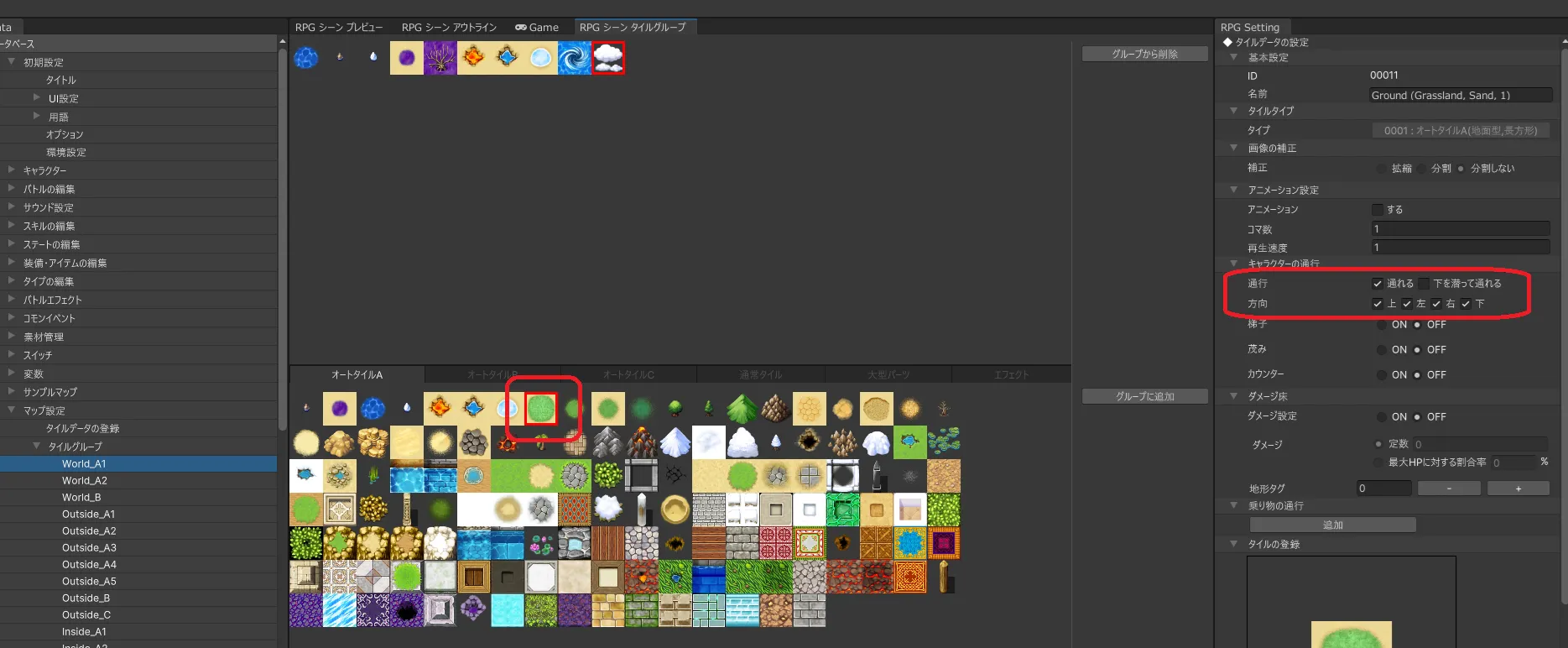Viewport: 1568px width, 648px height.
Task: Switch to the RPG シーン アウトライン tab
Action: (449, 28)
